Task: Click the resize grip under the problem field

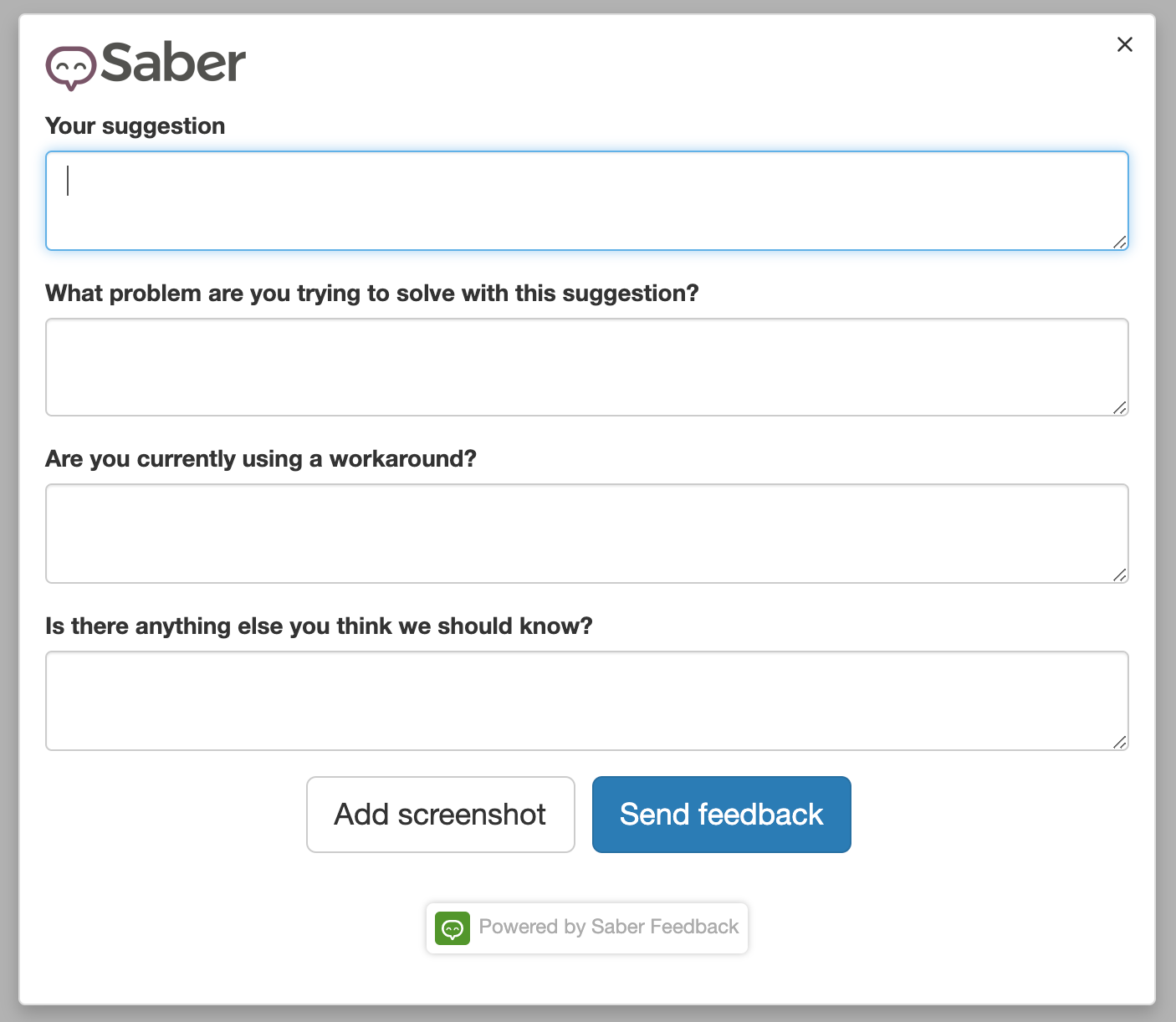Action: [x=1121, y=409]
